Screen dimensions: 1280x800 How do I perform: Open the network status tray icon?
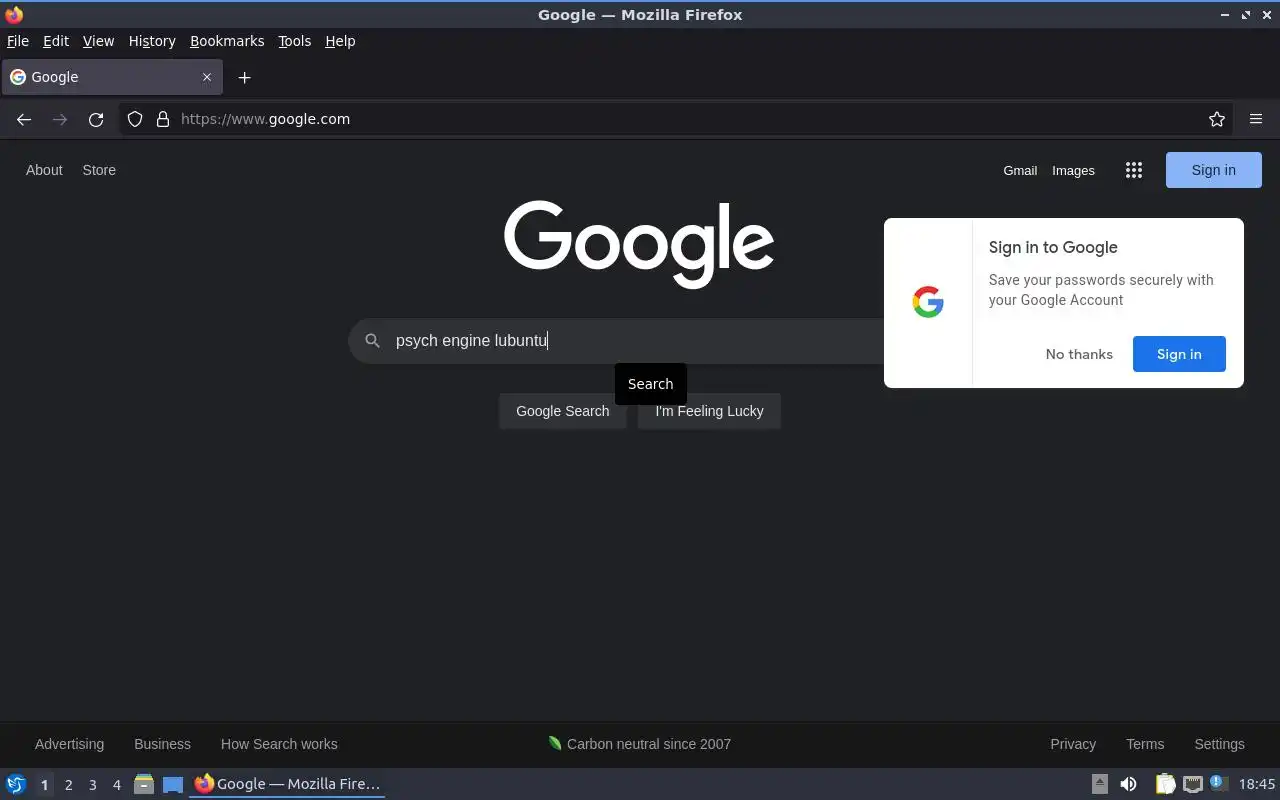[x=1192, y=784]
